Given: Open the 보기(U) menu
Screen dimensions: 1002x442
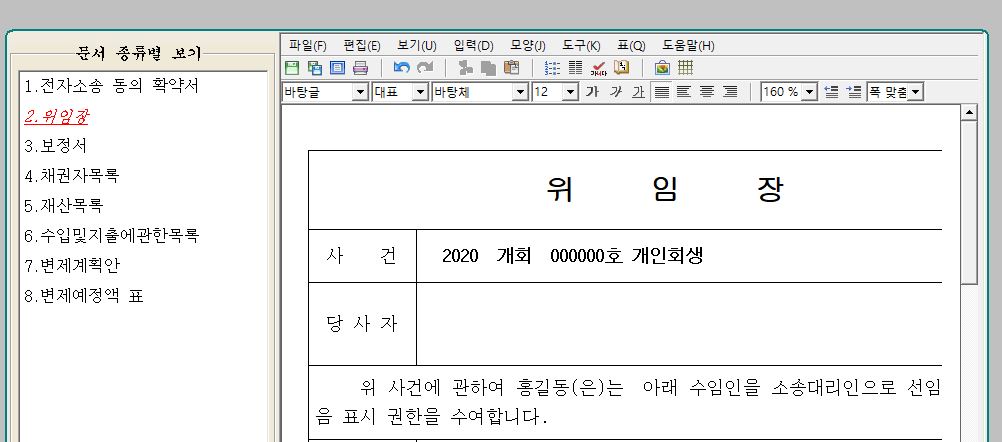Looking at the screenshot, I should (x=417, y=45).
